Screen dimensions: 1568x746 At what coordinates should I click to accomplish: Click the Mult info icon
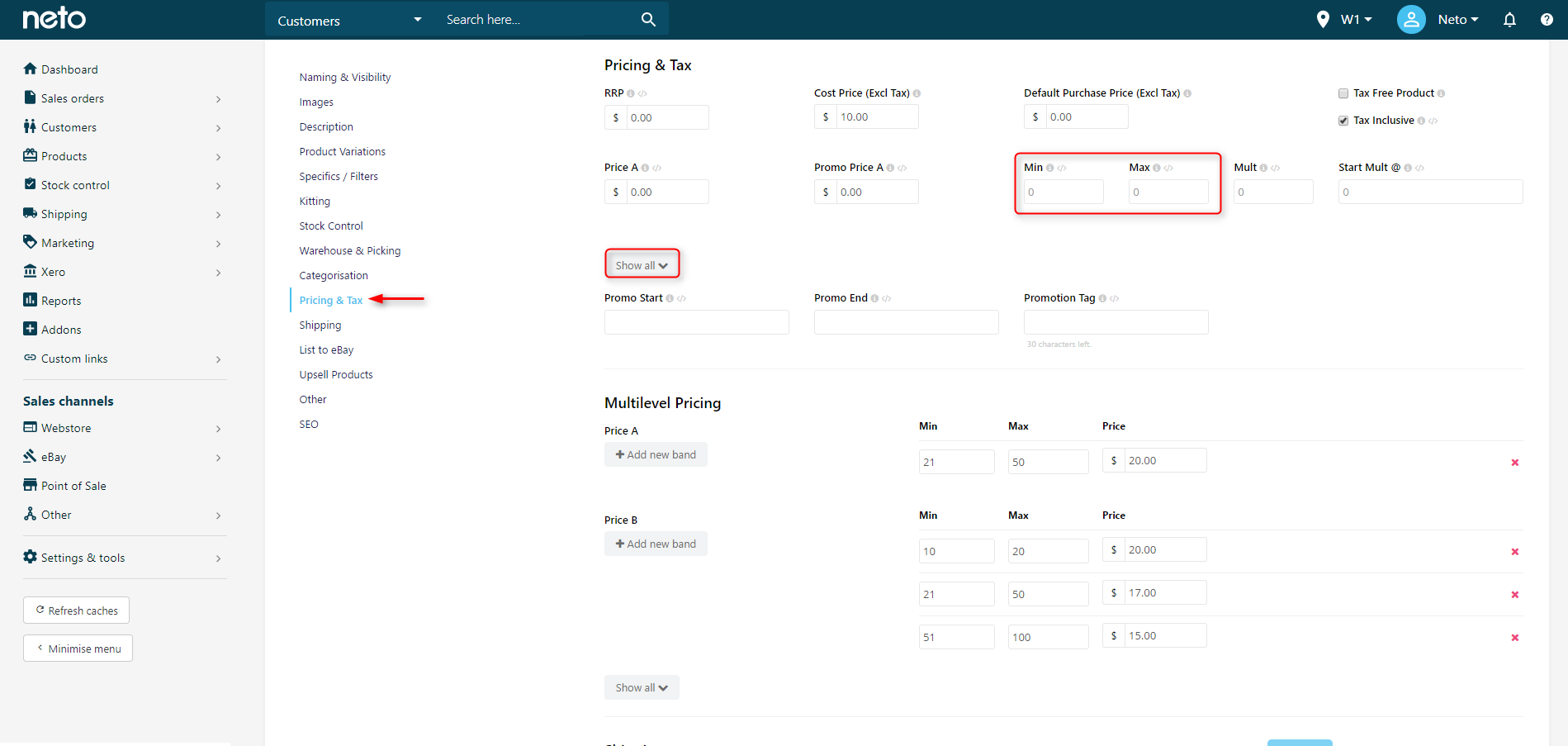[x=1263, y=168]
